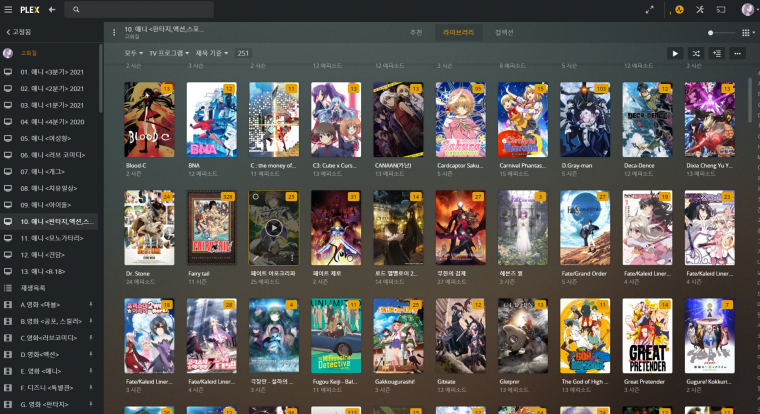Switch to the 추천 tab
760x414 pixels.
tap(416, 32)
